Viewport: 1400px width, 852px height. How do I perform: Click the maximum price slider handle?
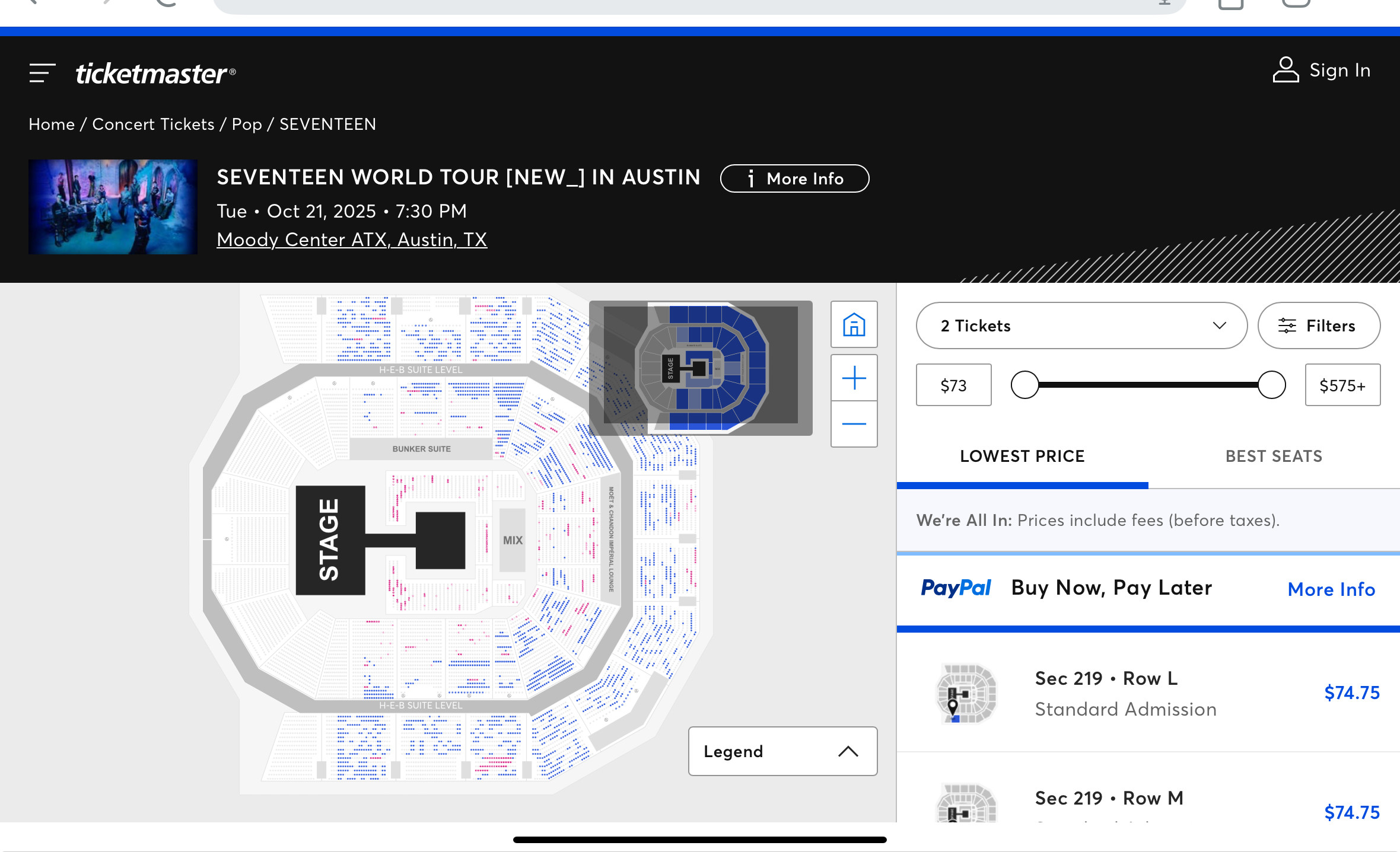click(x=1271, y=385)
